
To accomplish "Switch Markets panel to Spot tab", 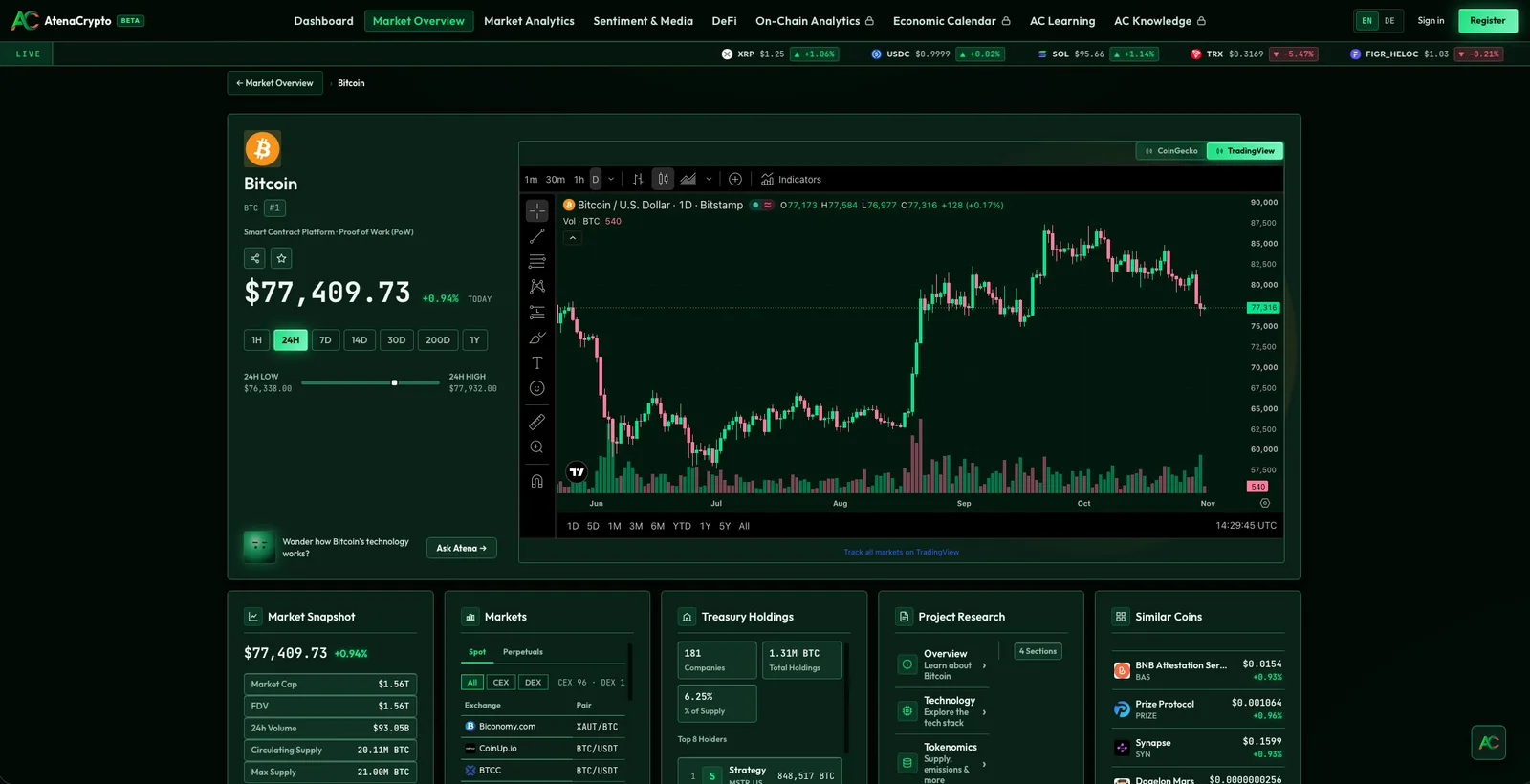I will [x=477, y=652].
